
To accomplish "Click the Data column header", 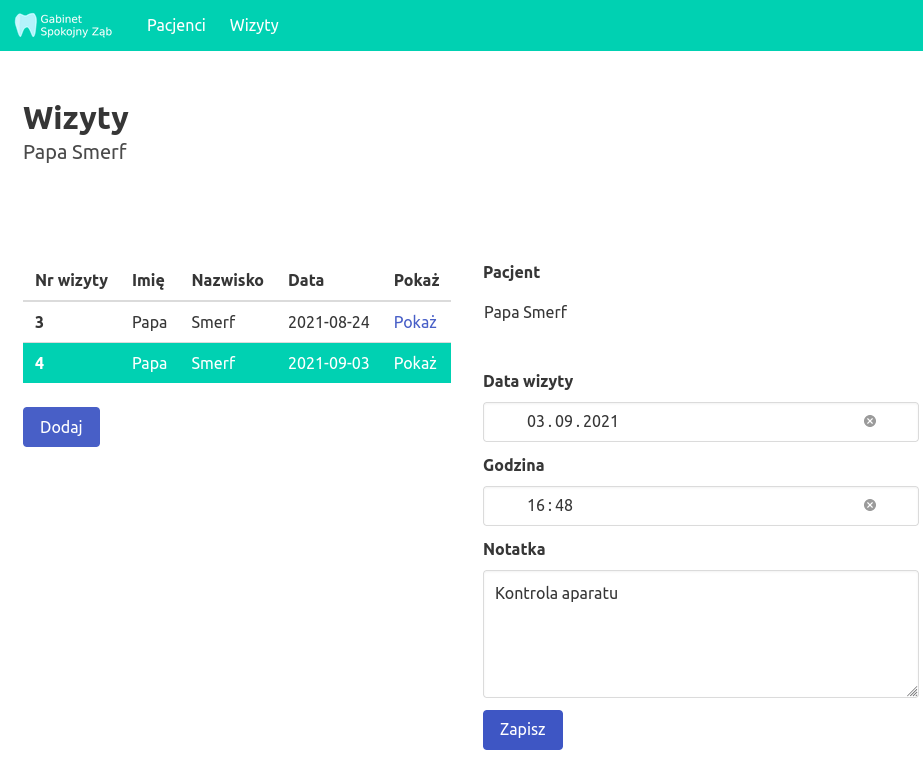I will [306, 280].
